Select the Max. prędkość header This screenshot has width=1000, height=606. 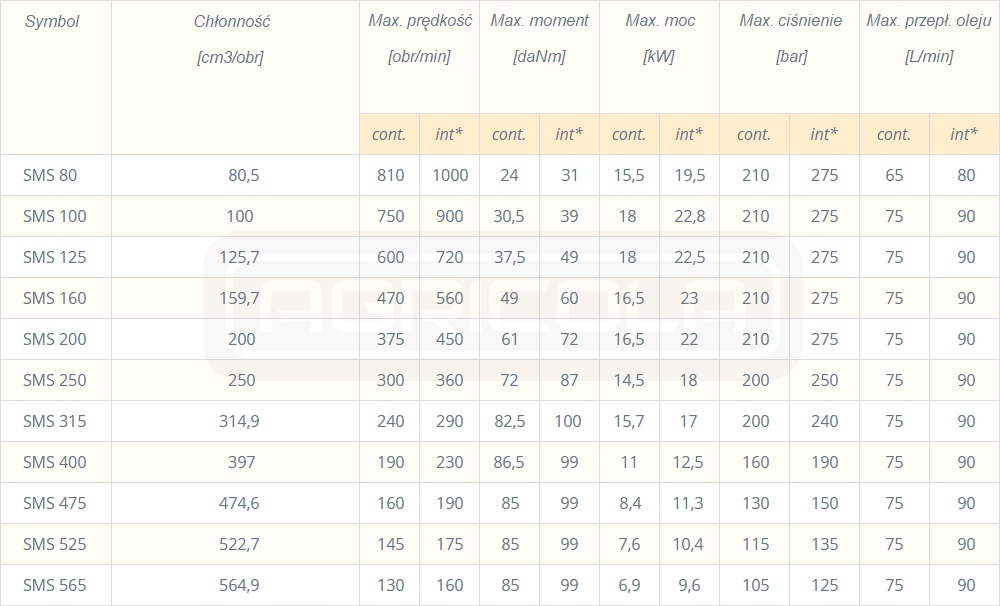tap(419, 21)
